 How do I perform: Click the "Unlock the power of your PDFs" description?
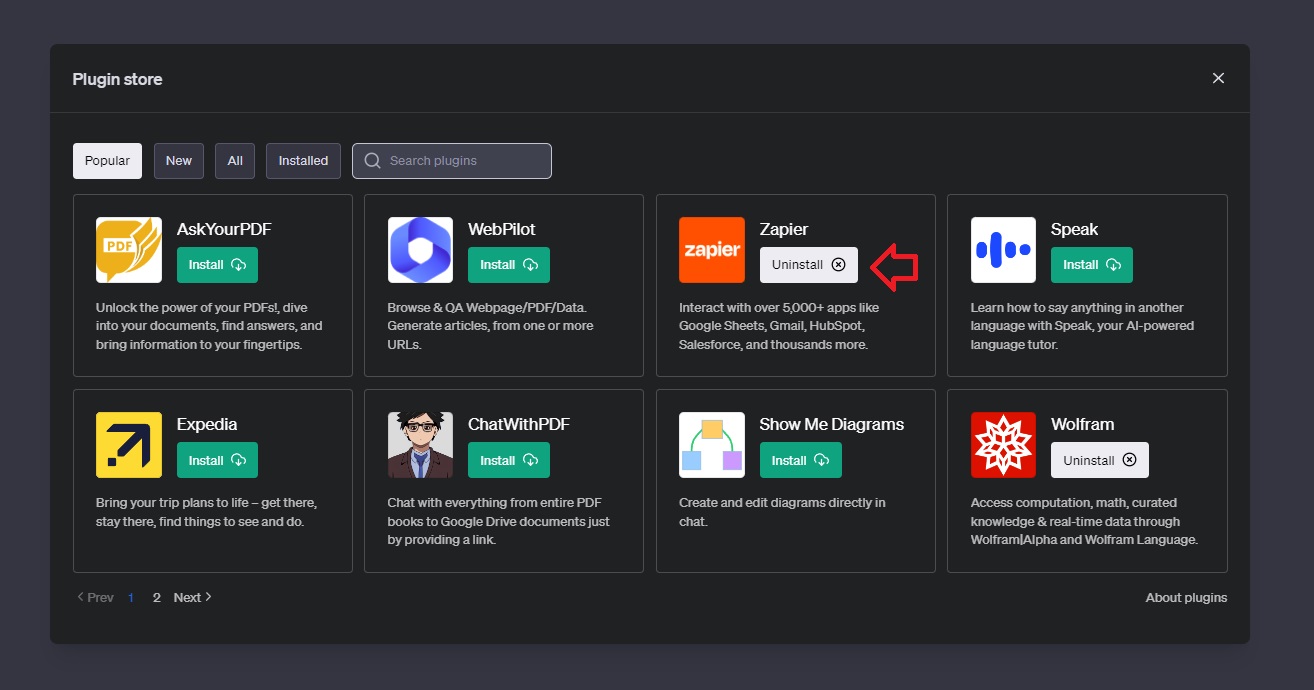(x=210, y=326)
